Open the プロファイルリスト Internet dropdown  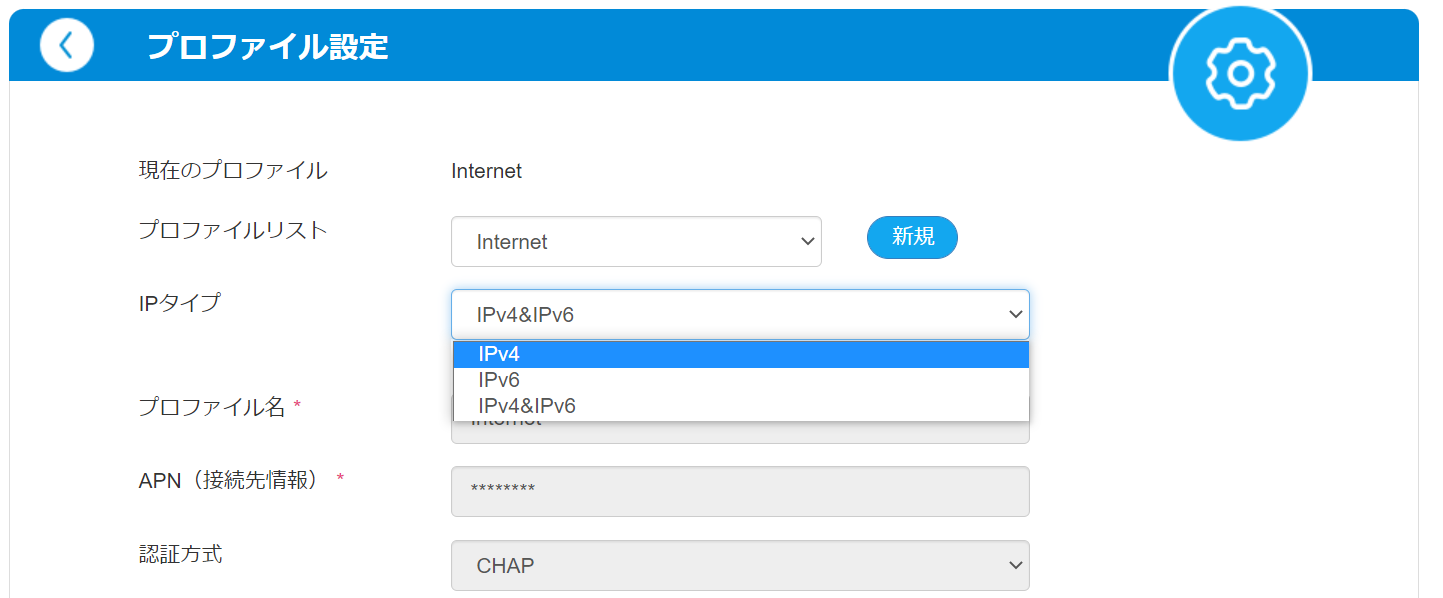tap(636, 242)
